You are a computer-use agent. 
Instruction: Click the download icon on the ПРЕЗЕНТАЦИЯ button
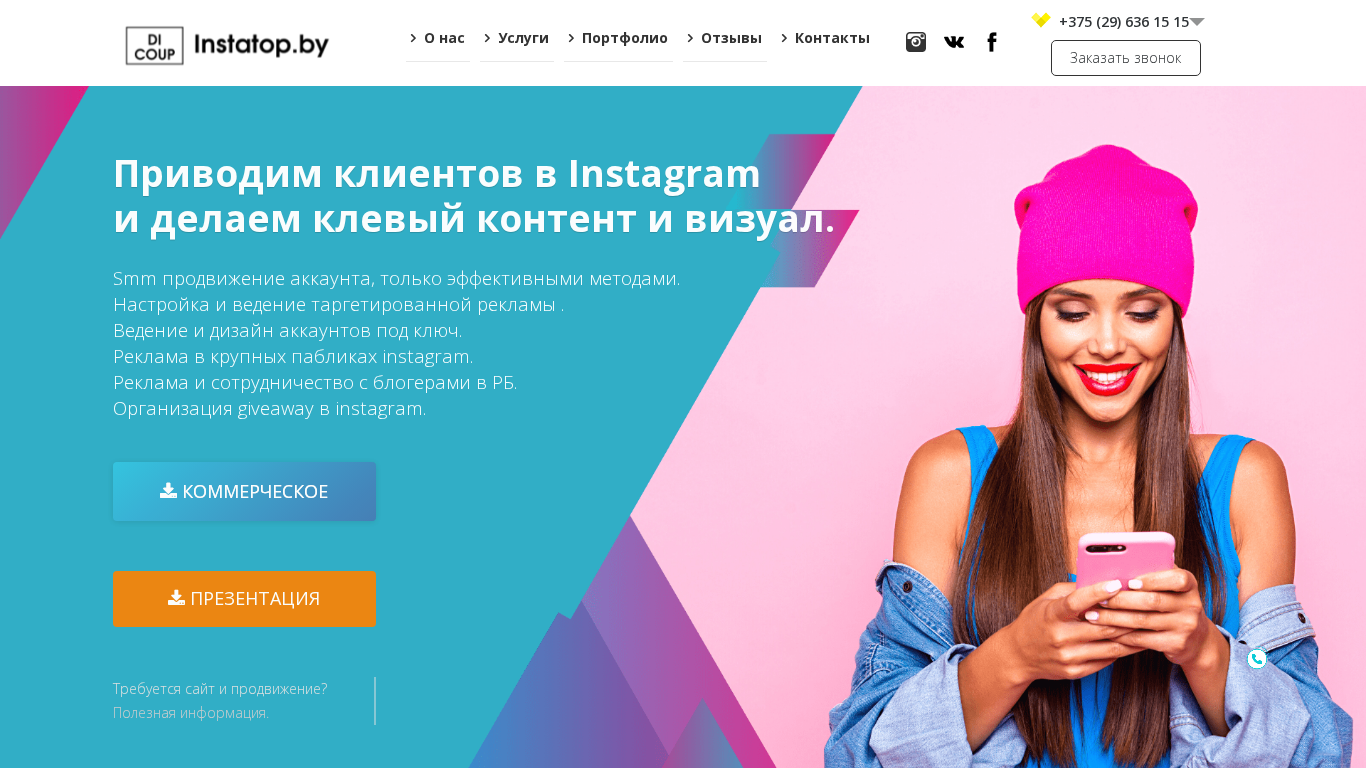pos(176,597)
